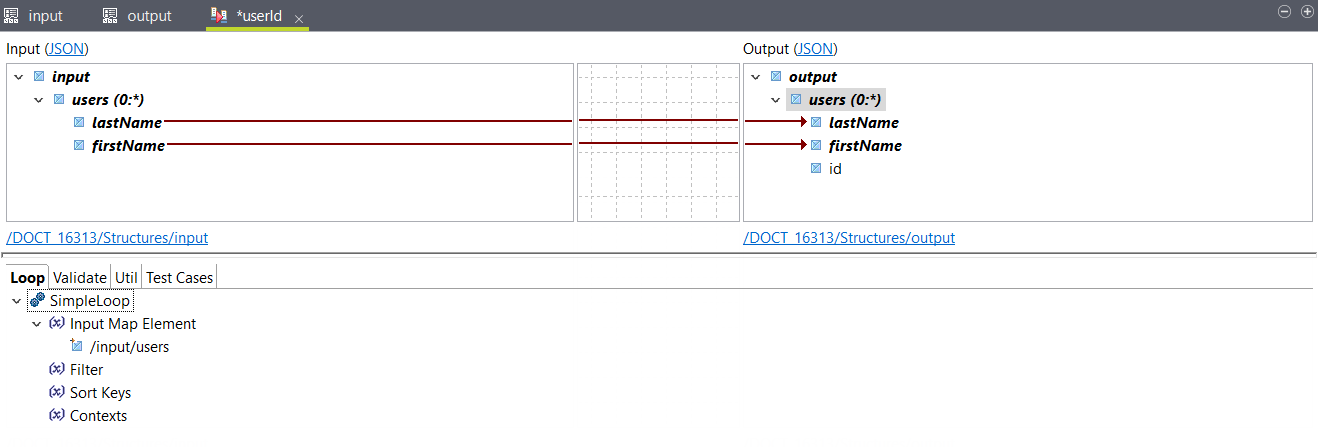Collapse the Input Map Element node
Screen dimensions: 1318x447
tap(37, 324)
